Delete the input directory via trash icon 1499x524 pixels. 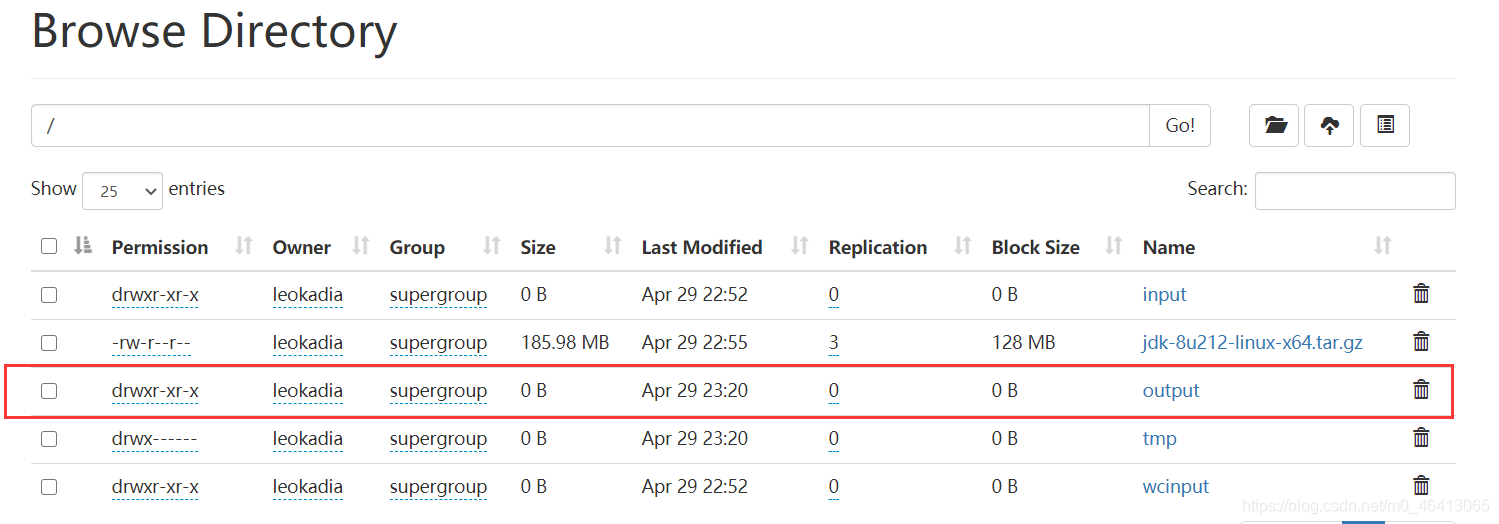1421,294
